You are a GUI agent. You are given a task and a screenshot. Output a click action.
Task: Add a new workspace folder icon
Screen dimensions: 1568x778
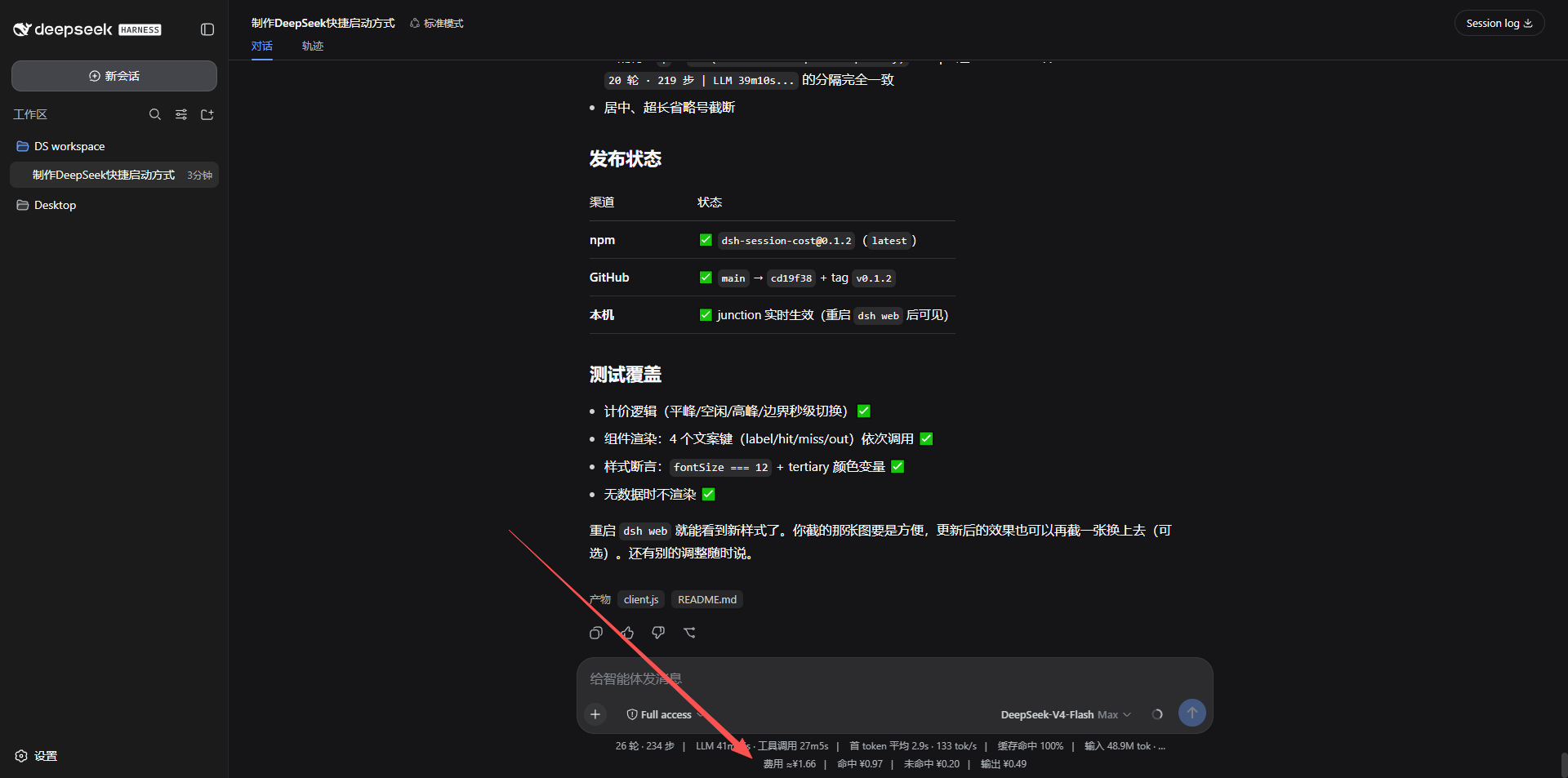coord(207,114)
